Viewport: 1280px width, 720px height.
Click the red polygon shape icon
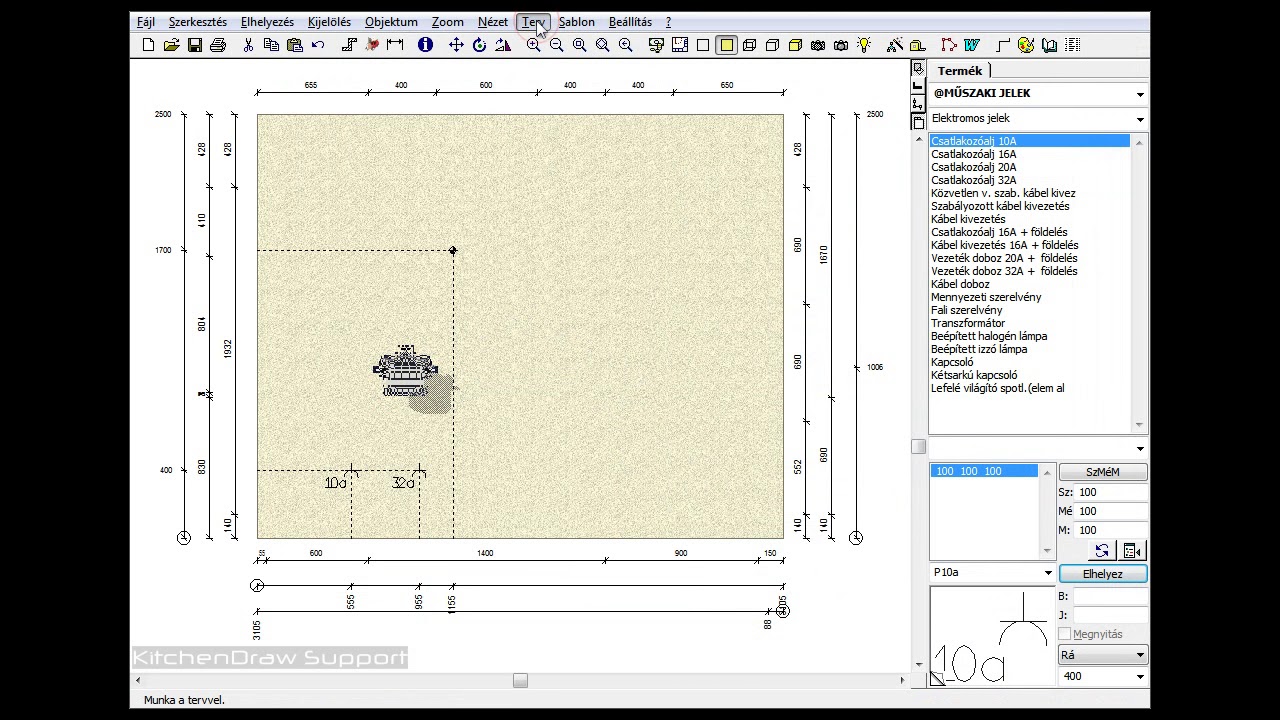click(949, 45)
